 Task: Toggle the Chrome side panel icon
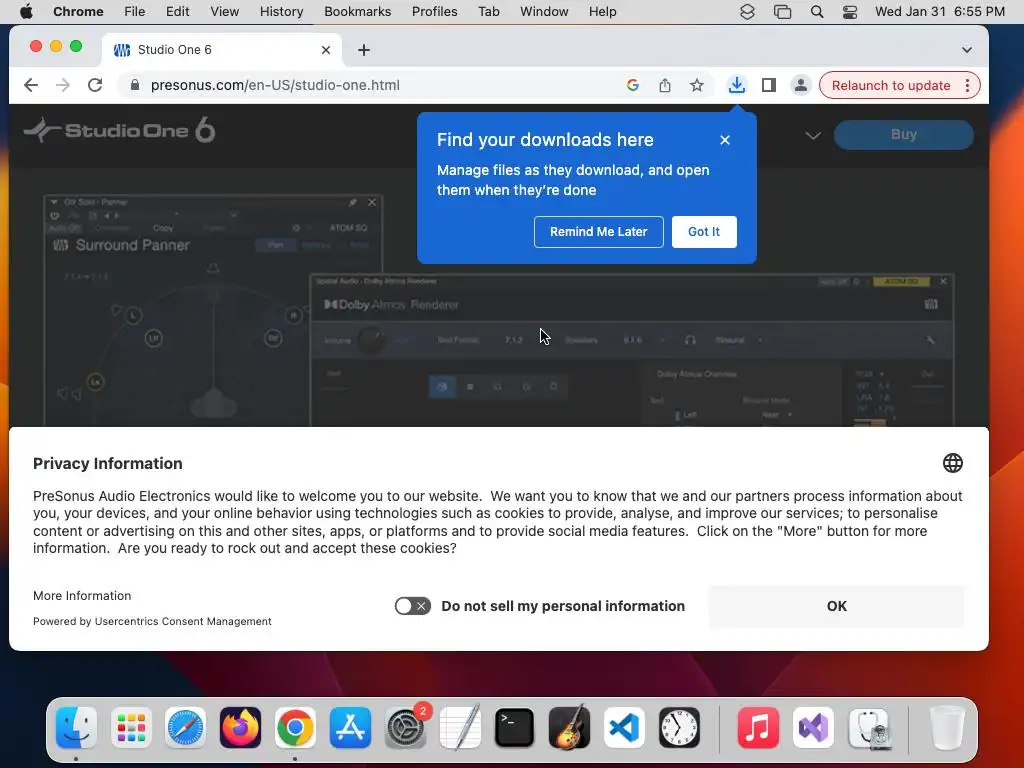769,86
